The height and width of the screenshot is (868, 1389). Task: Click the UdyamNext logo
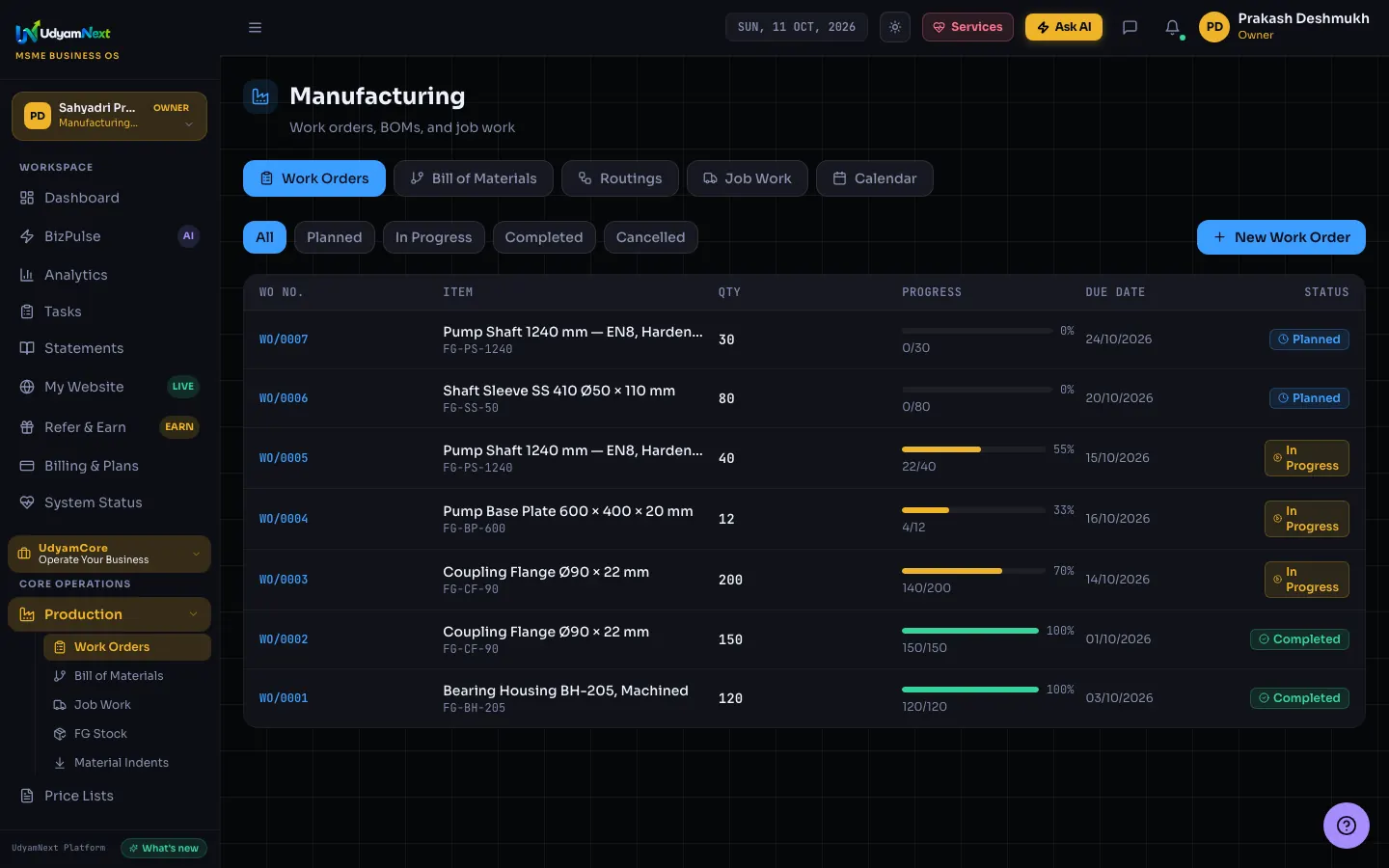pyautogui.click(x=64, y=34)
